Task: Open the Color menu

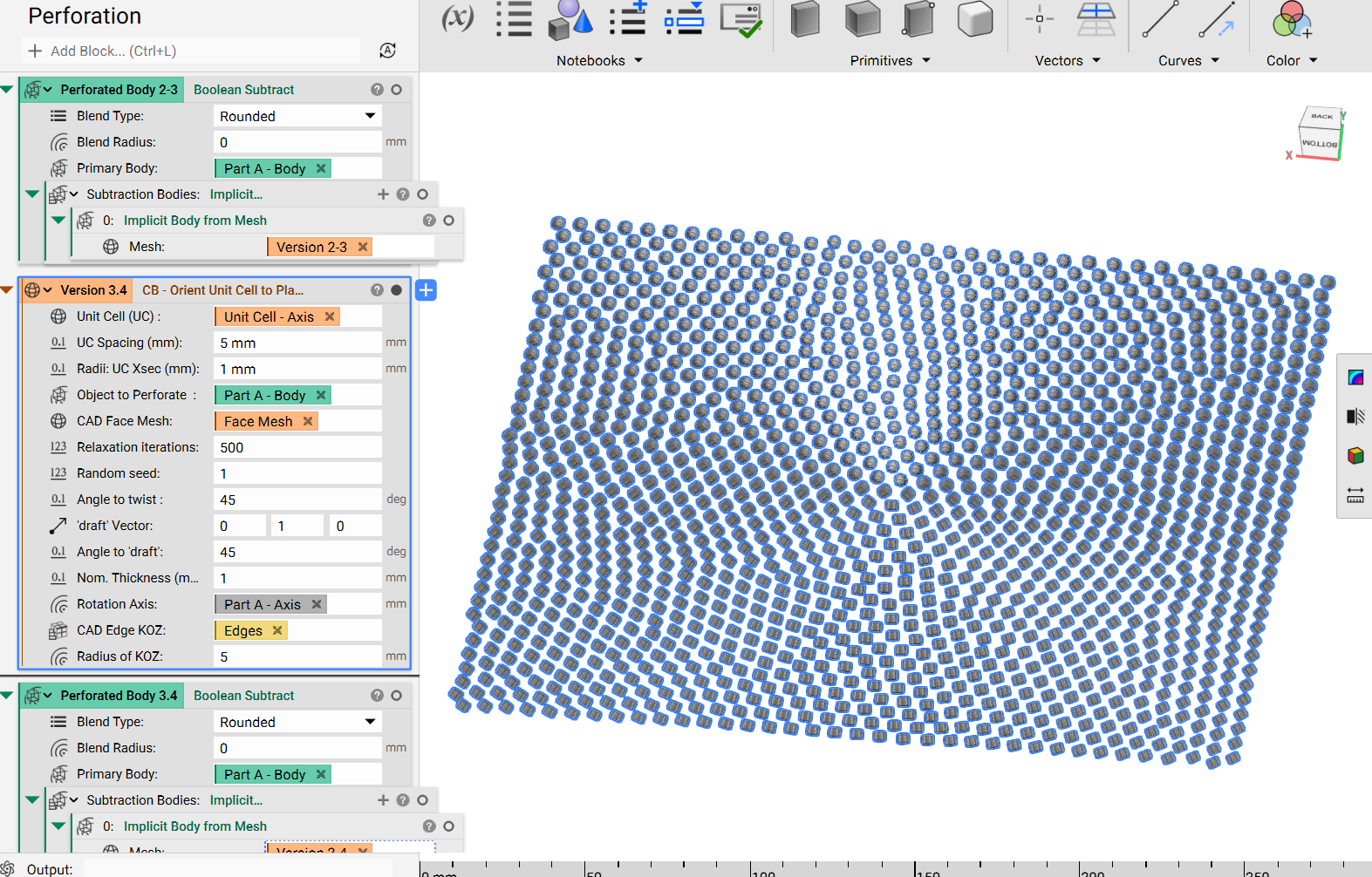Action: [1292, 60]
